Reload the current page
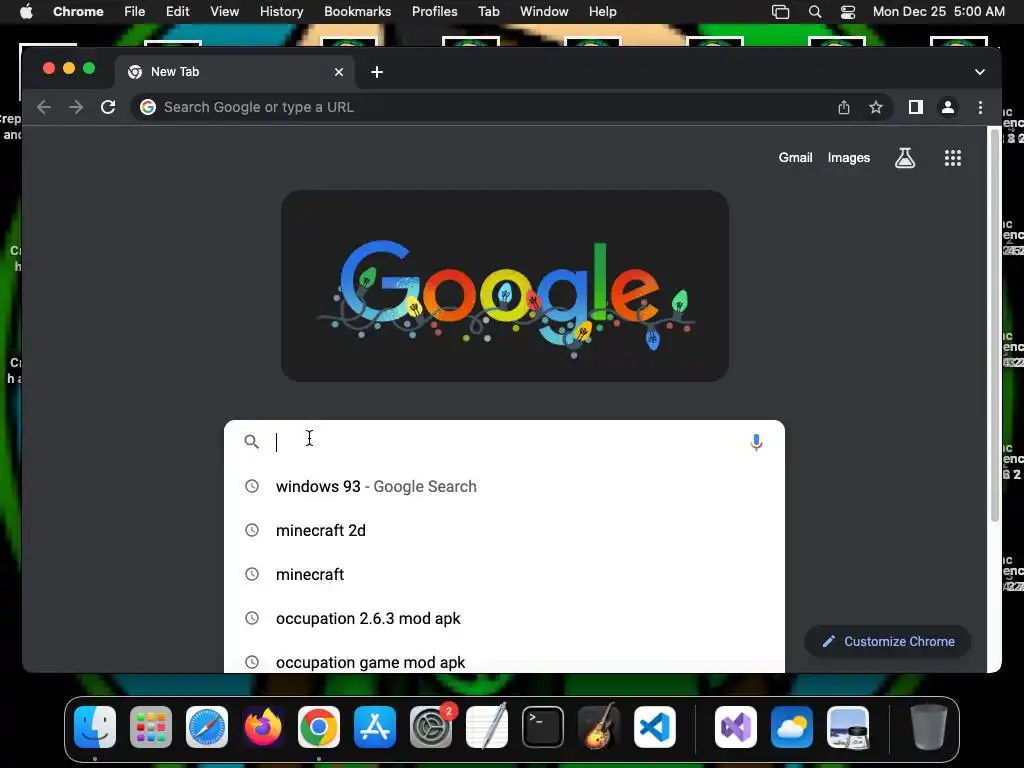Screen dimensions: 1024x768 click(108, 107)
